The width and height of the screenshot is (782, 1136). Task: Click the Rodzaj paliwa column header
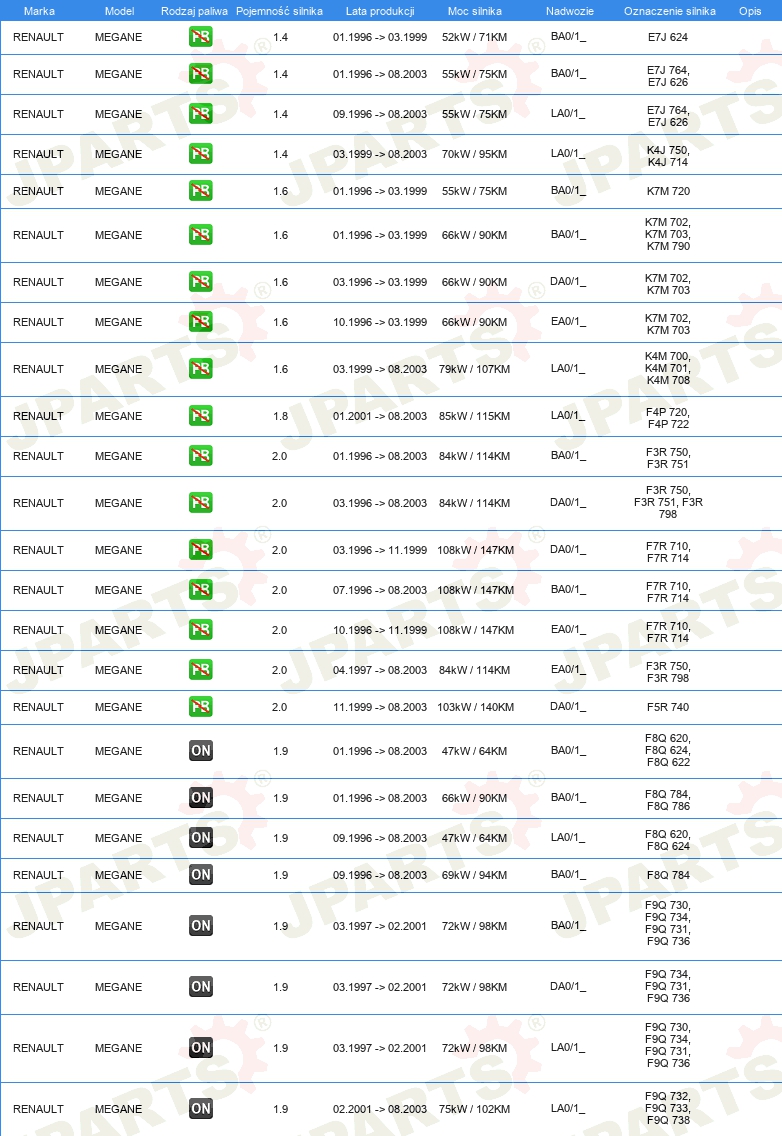[x=194, y=11]
